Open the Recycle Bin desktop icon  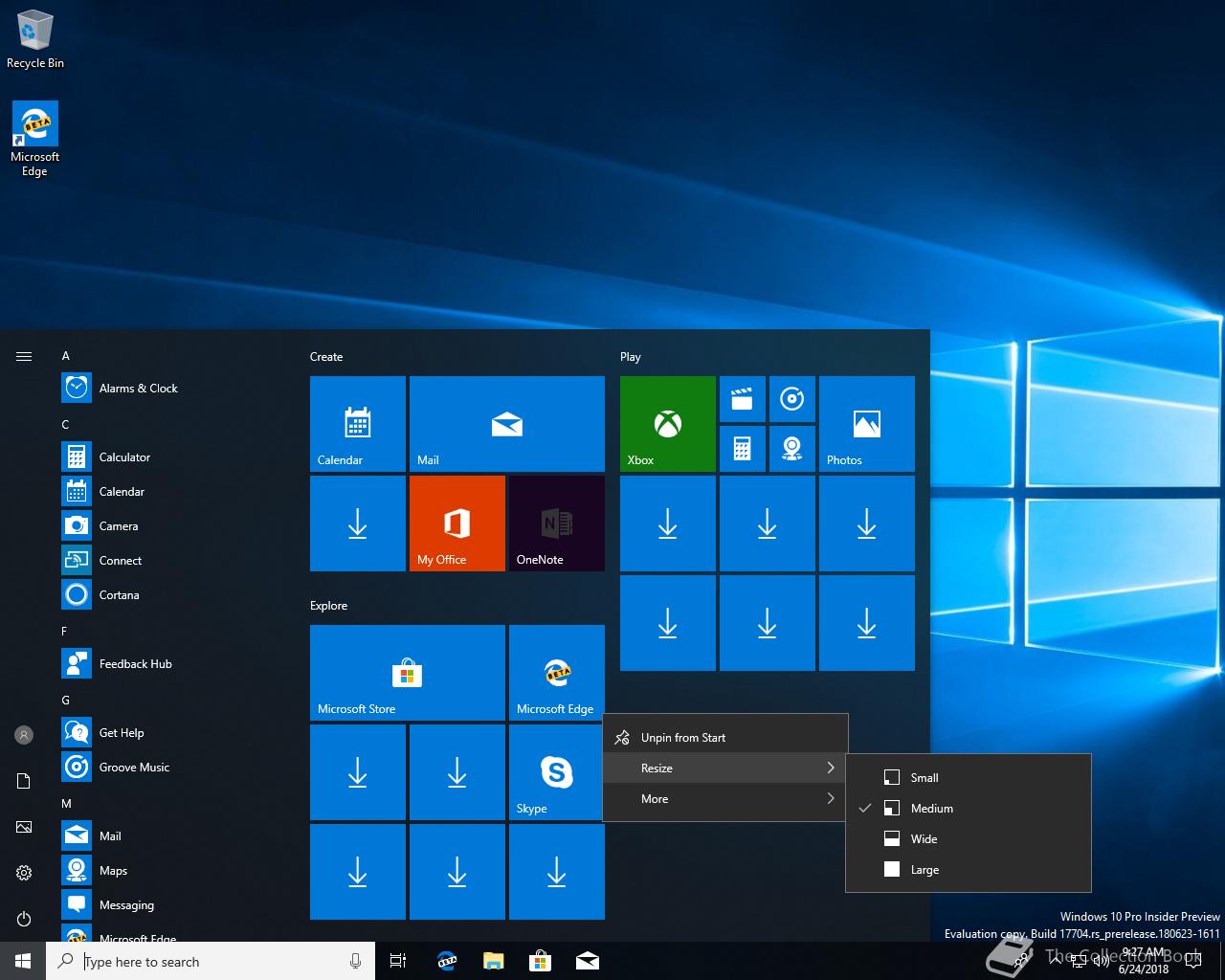(35, 40)
